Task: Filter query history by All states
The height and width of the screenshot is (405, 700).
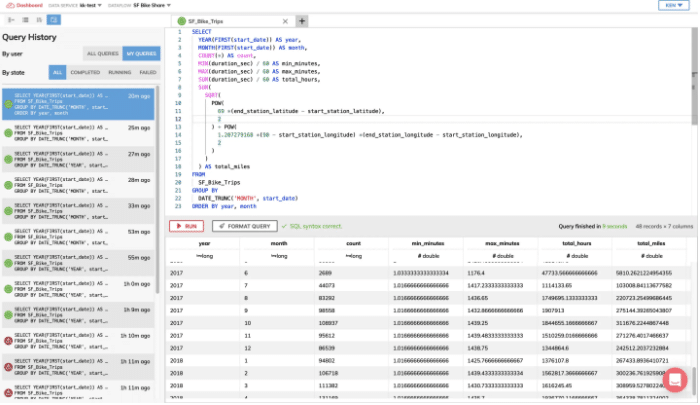Action: 57,72
